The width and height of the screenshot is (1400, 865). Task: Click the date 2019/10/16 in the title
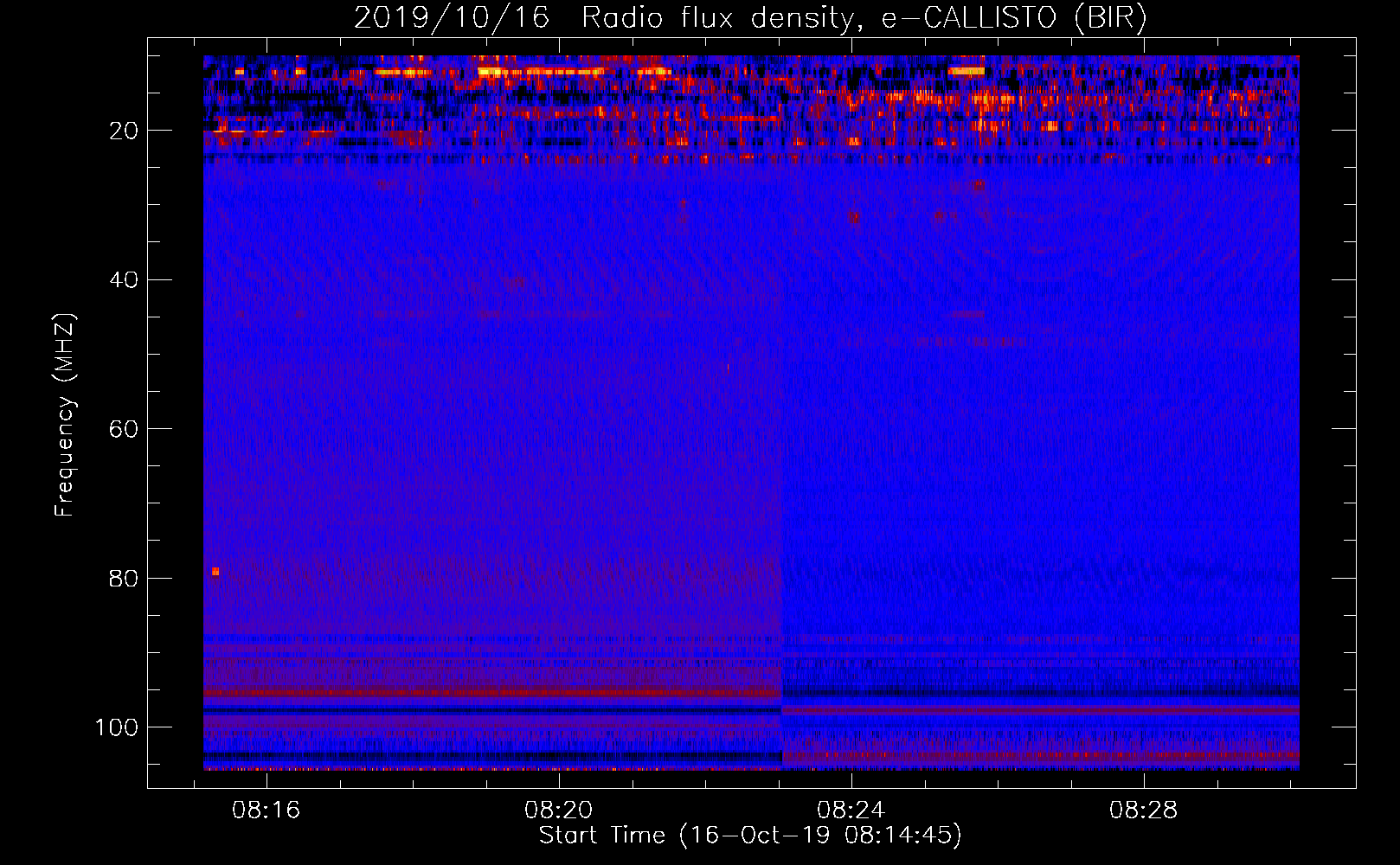click(x=451, y=17)
